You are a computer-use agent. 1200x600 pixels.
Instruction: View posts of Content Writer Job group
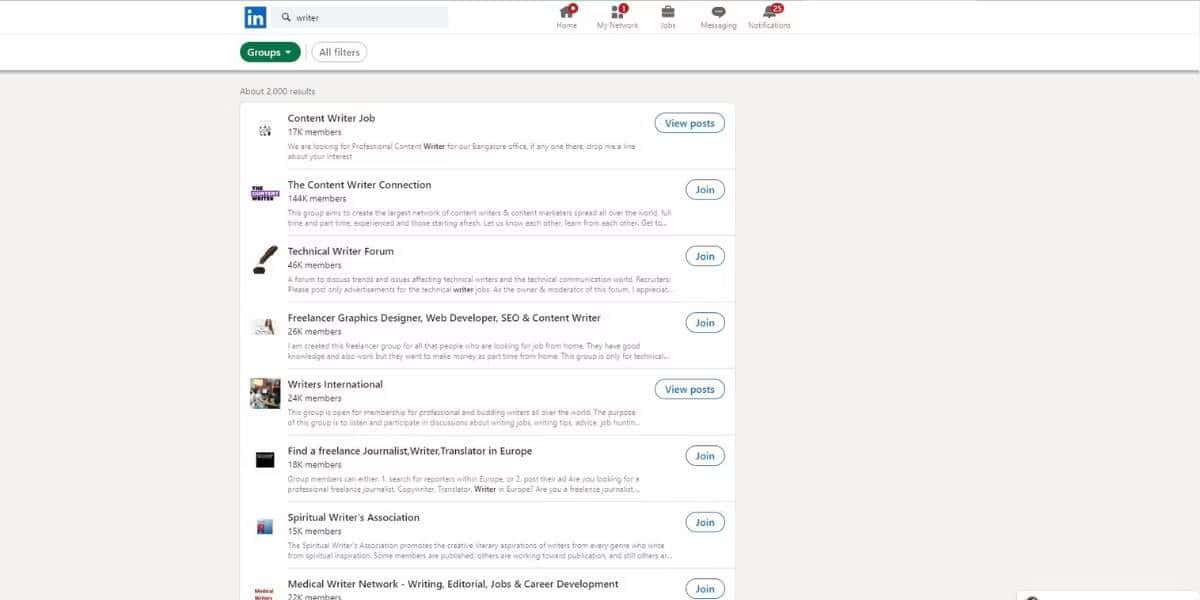tap(690, 123)
